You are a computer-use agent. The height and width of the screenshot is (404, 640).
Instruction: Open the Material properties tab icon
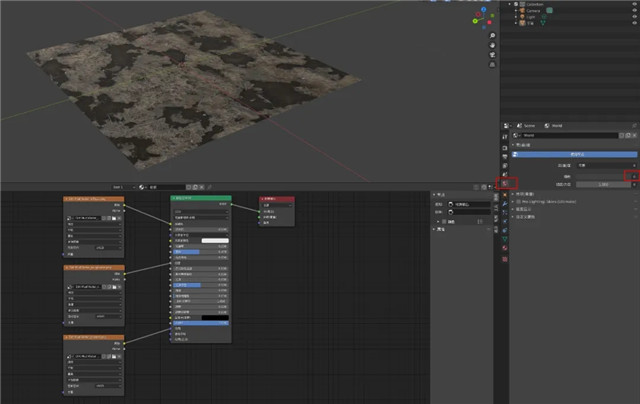pos(505,247)
